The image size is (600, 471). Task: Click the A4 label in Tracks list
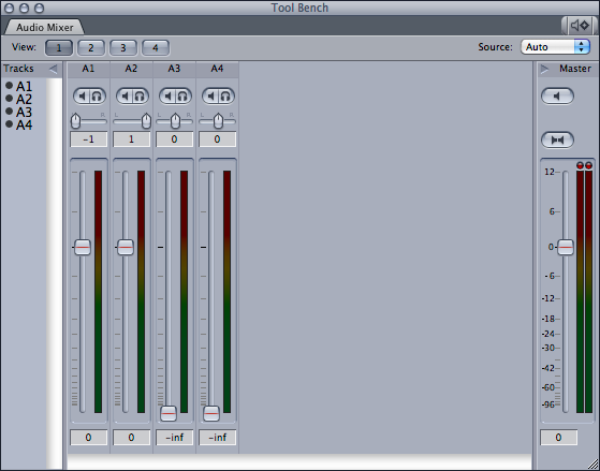pos(24,125)
